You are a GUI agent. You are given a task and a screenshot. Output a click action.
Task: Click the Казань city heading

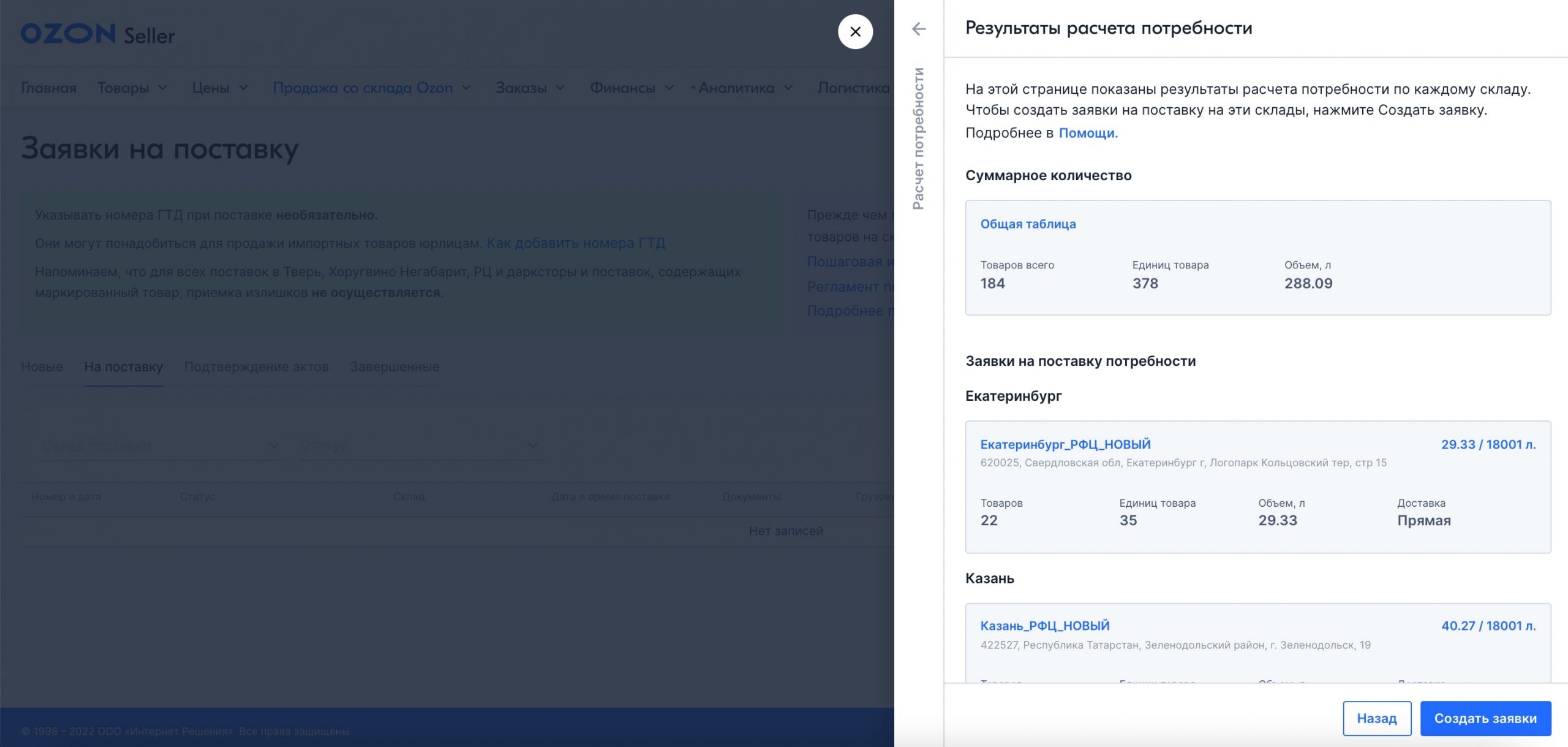(990, 578)
